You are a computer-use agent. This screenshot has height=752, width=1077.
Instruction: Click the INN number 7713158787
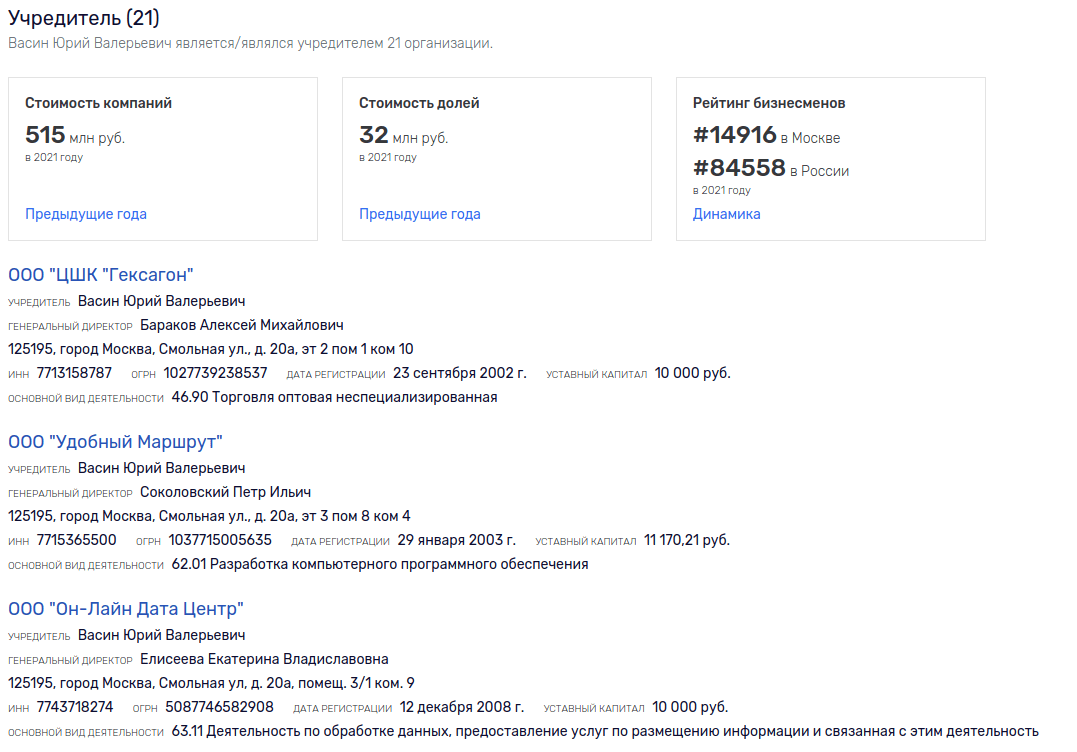click(x=74, y=373)
